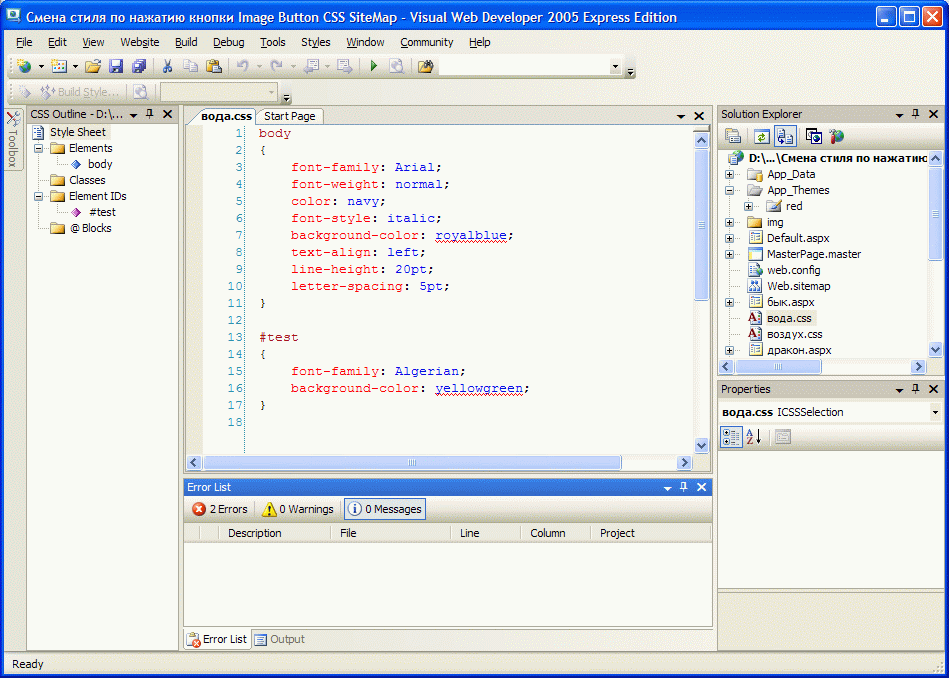Viewport: 949px width, 678px height.
Task: Click Solution Explorer vertical scroll down arrow
Action: pos(936,350)
